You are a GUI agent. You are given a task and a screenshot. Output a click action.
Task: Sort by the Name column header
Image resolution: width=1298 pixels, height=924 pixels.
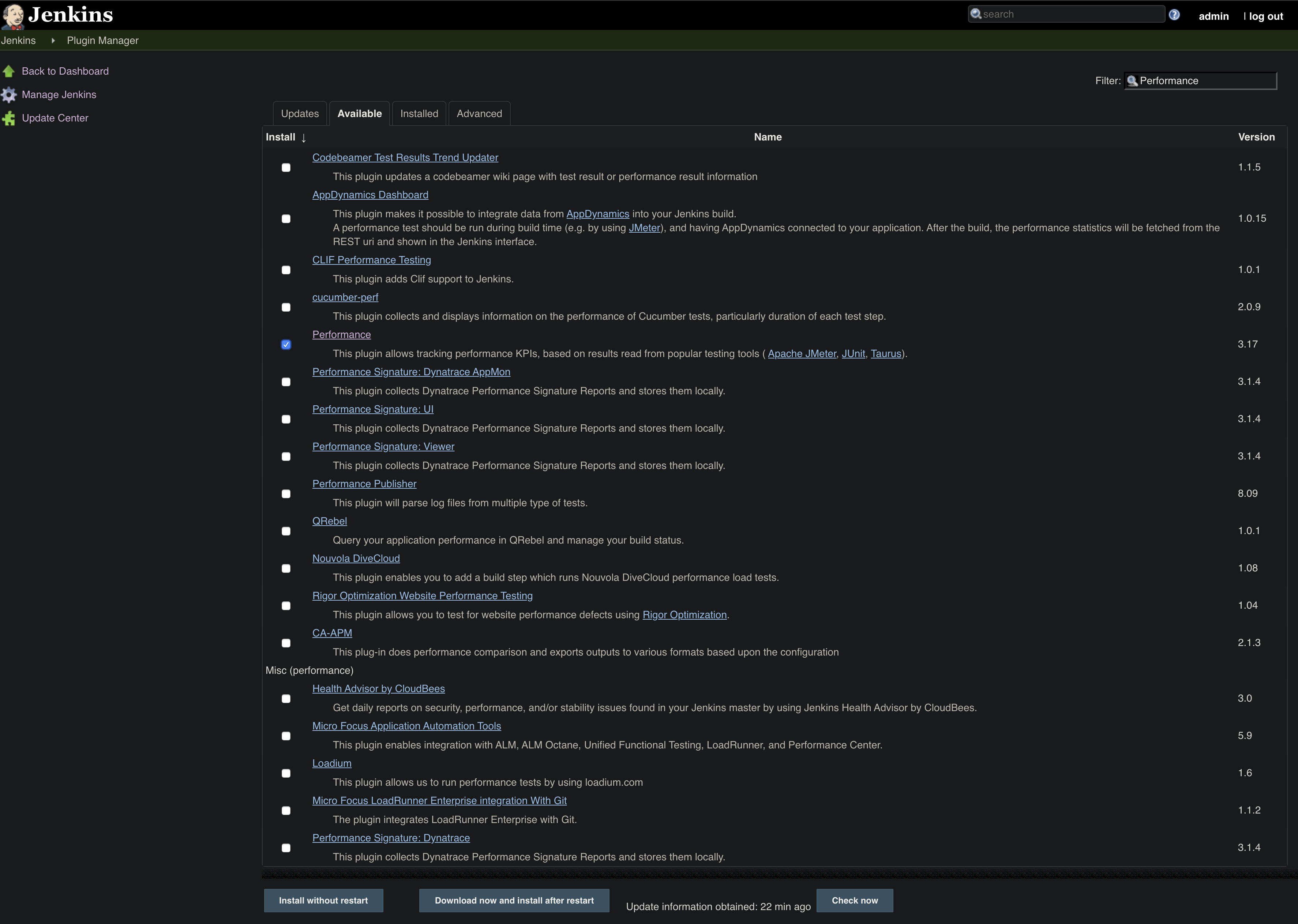click(x=768, y=137)
